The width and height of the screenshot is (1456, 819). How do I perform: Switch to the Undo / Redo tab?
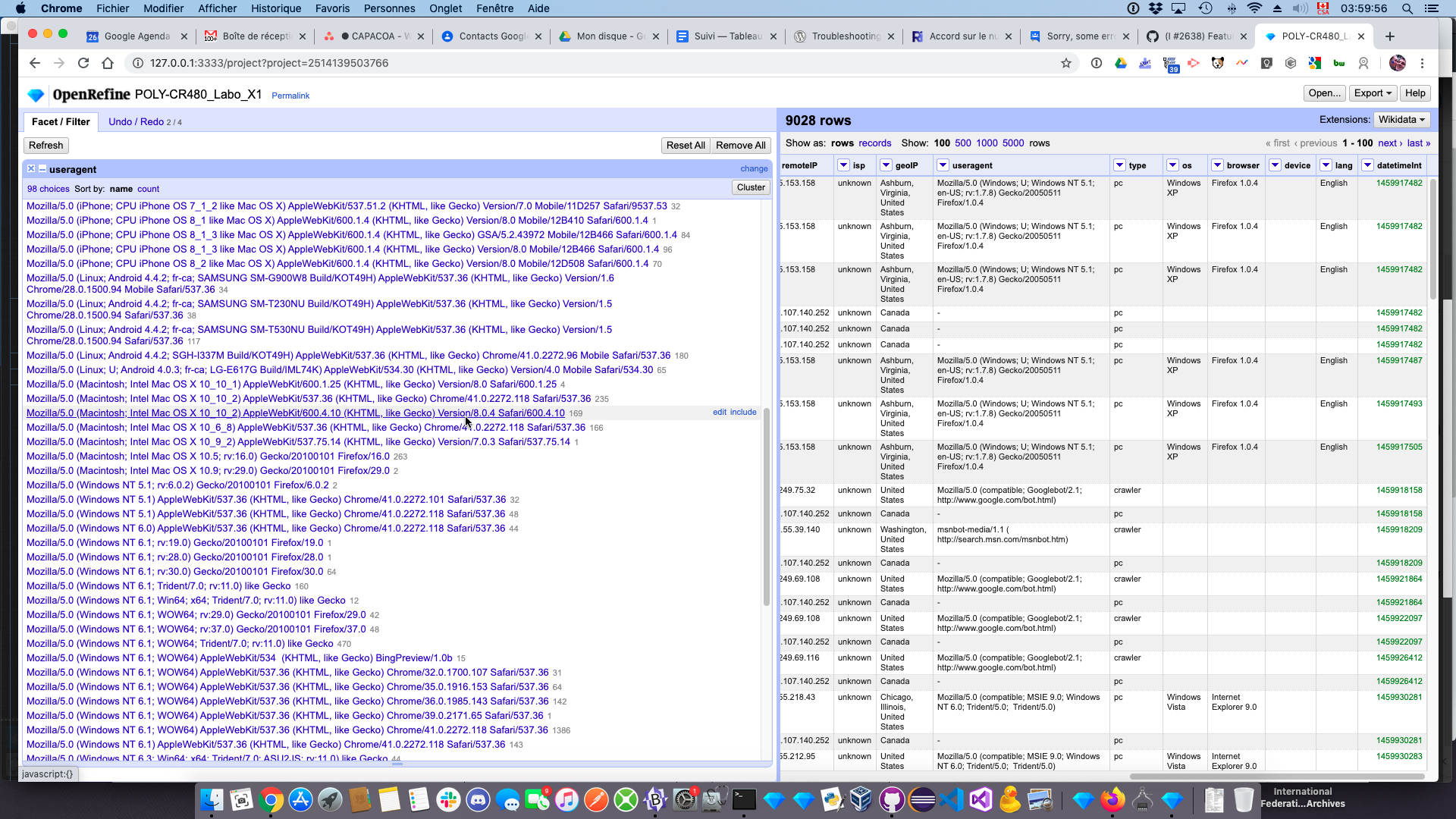point(145,122)
